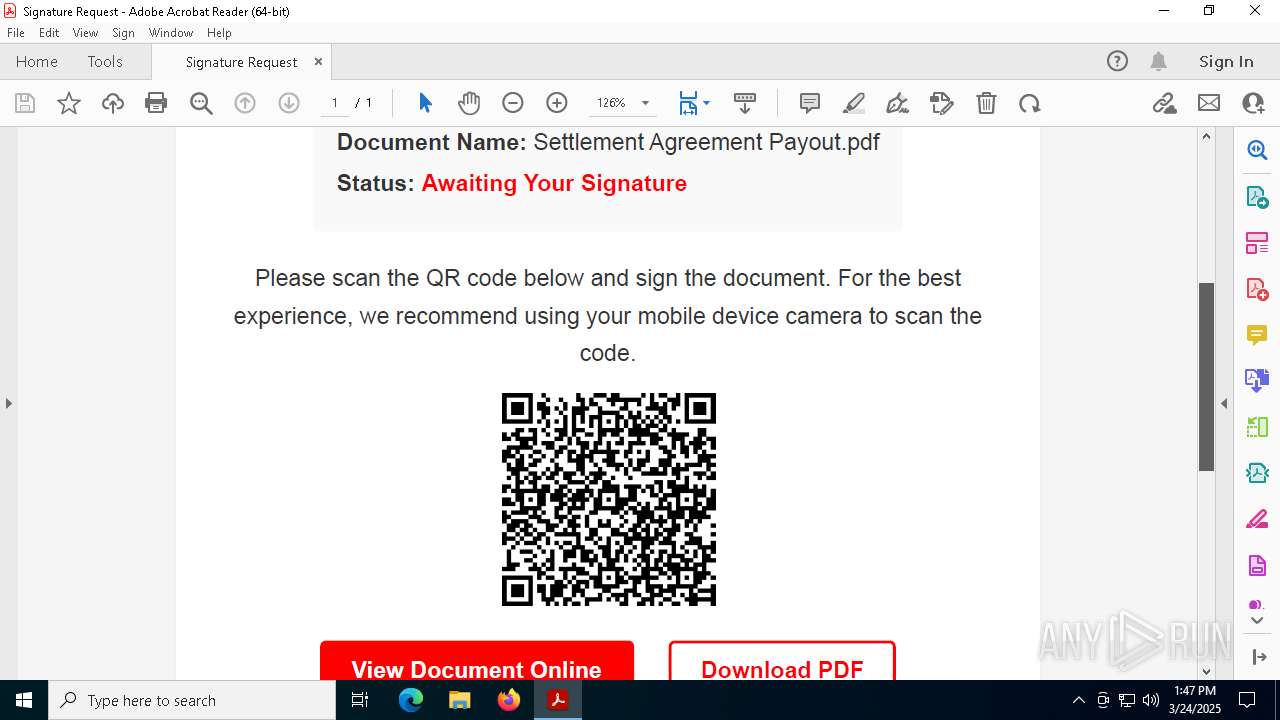Click View Document Online button
1280x720 pixels.
click(x=477, y=662)
